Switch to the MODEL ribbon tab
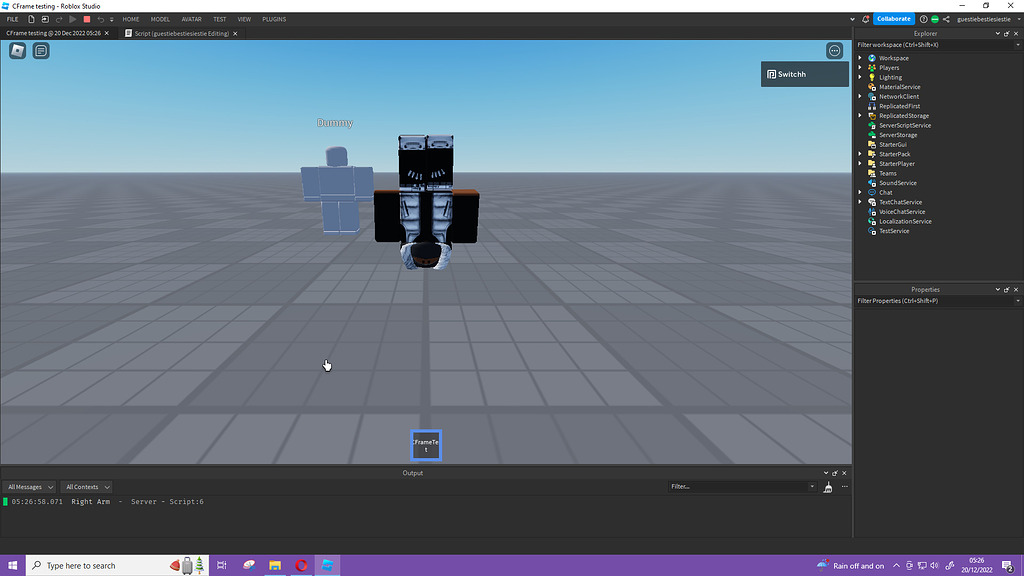This screenshot has width=1024, height=576. (160, 18)
